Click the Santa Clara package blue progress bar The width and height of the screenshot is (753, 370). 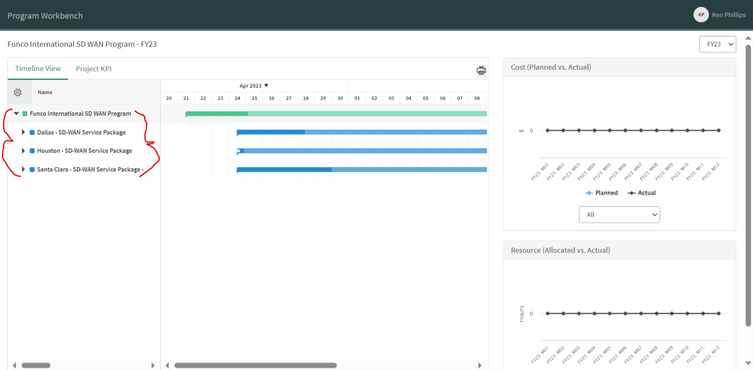coord(362,170)
